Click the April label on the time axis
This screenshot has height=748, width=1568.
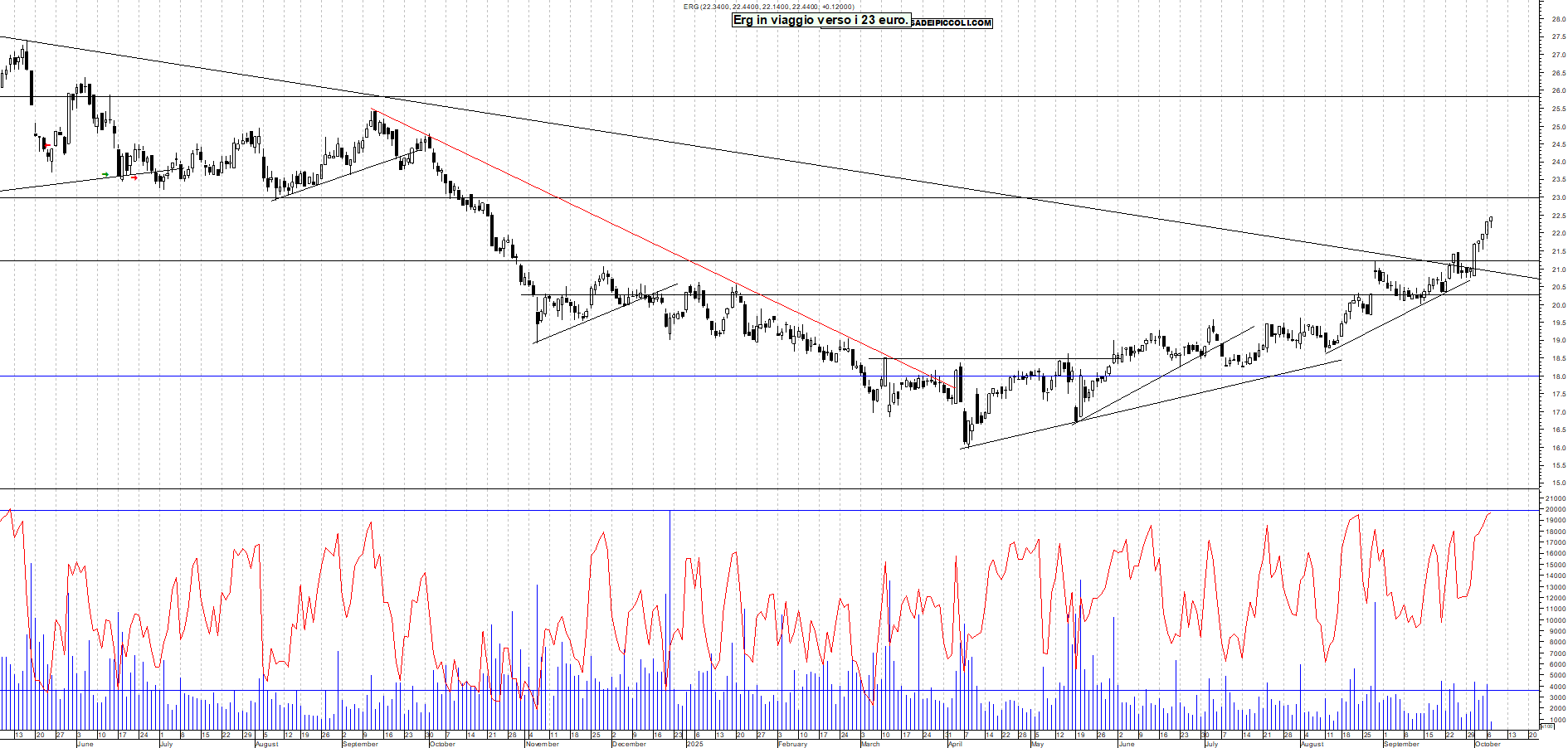pyautogui.click(x=955, y=744)
